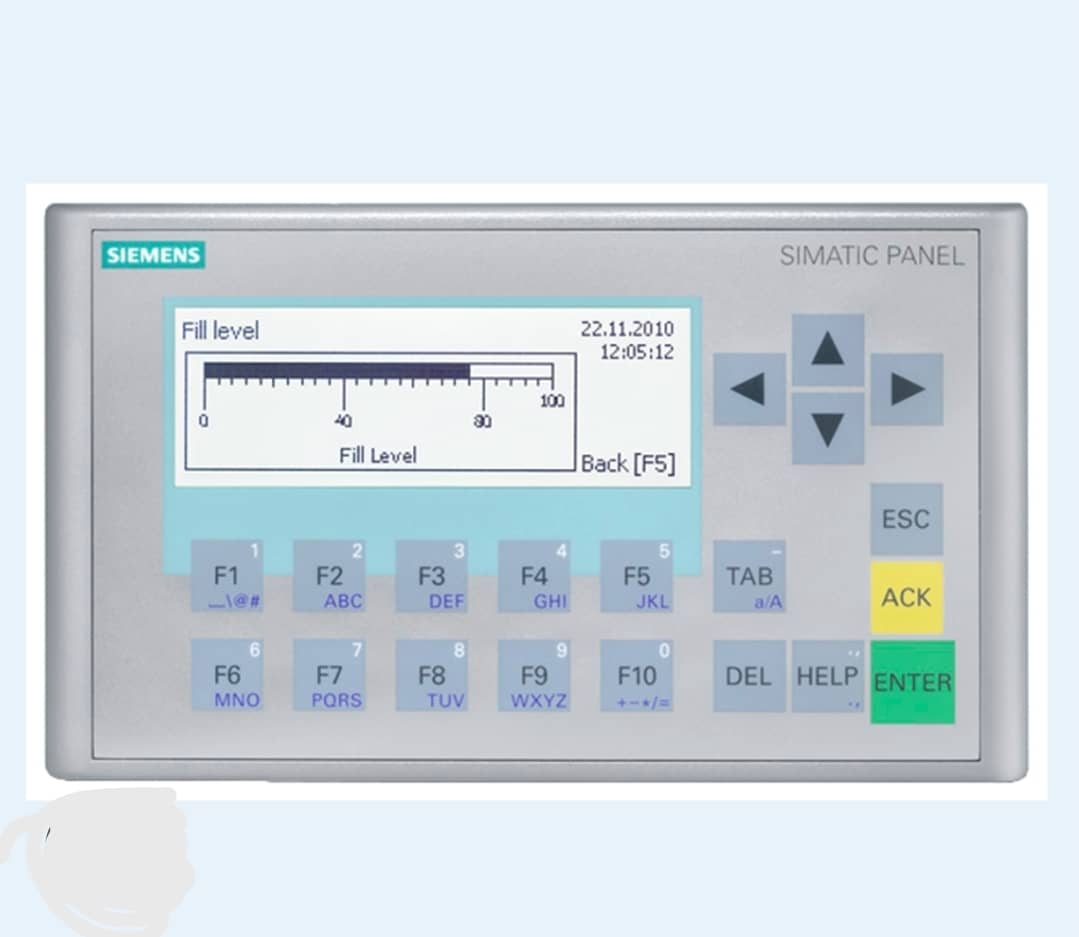Click the Fill level bar graph
Viewport: 1079px width, 937px height.
coord(378,373)
